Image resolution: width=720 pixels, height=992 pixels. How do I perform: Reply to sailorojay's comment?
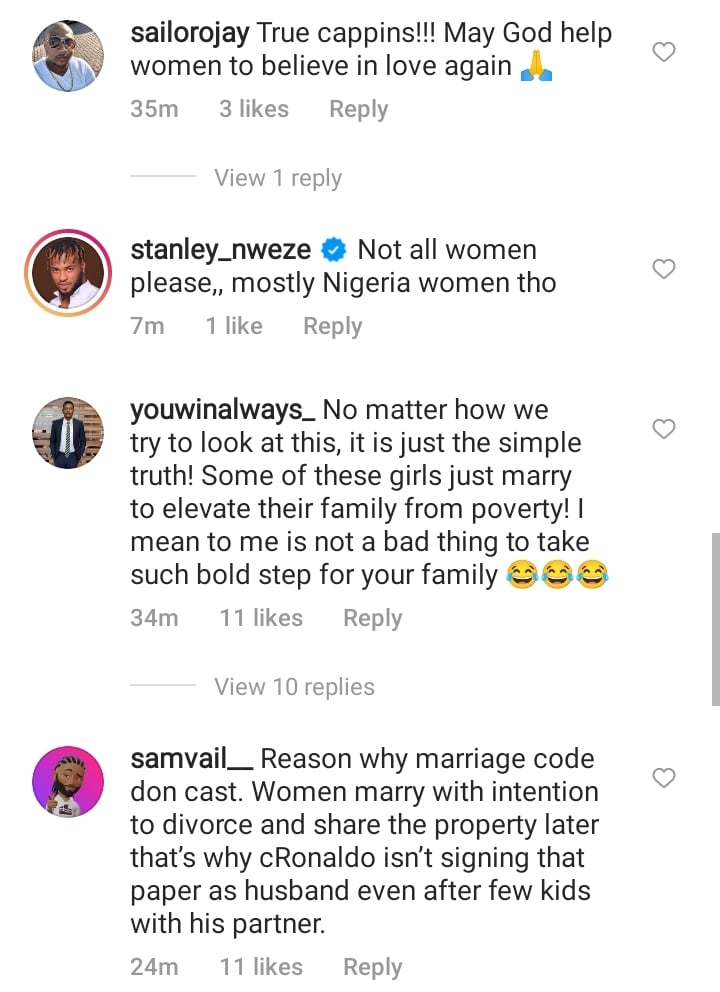(359, 109)
